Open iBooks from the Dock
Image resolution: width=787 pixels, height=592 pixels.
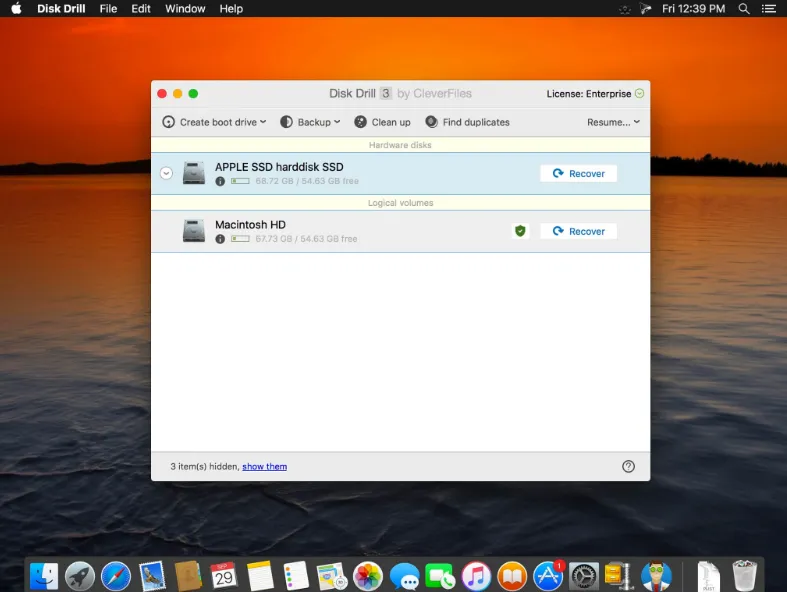coord(512,575)
